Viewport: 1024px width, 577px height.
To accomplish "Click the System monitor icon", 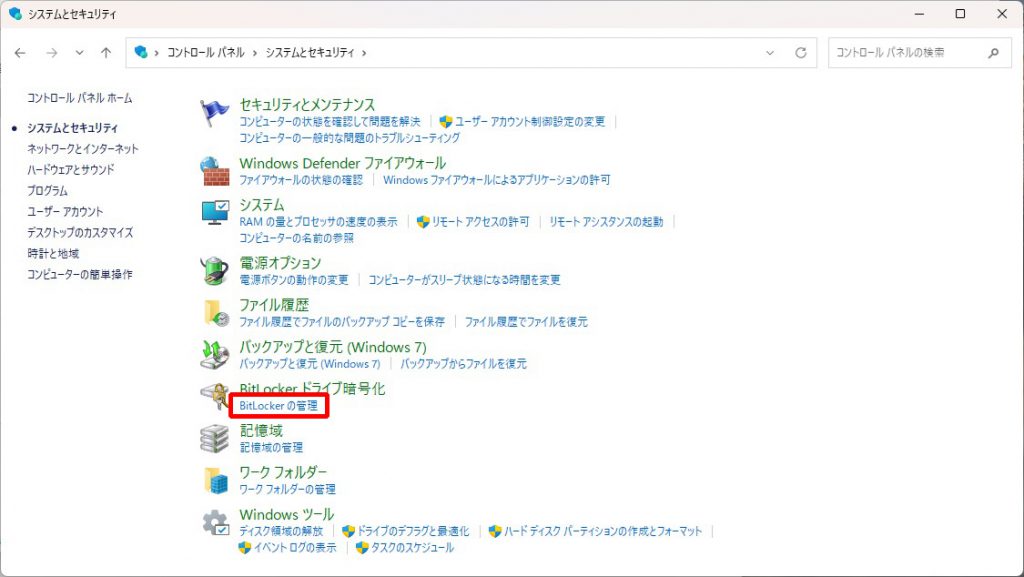I will click(x=215, y=213).
